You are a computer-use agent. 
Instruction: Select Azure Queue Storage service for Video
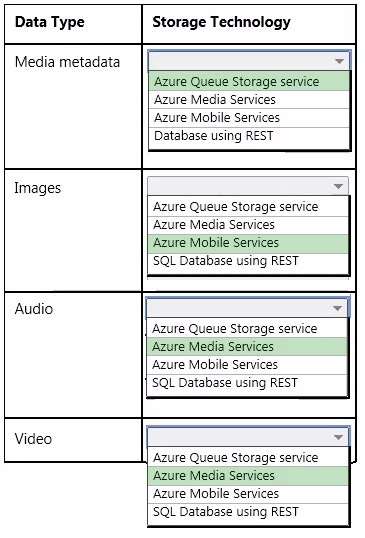(248, 458)
